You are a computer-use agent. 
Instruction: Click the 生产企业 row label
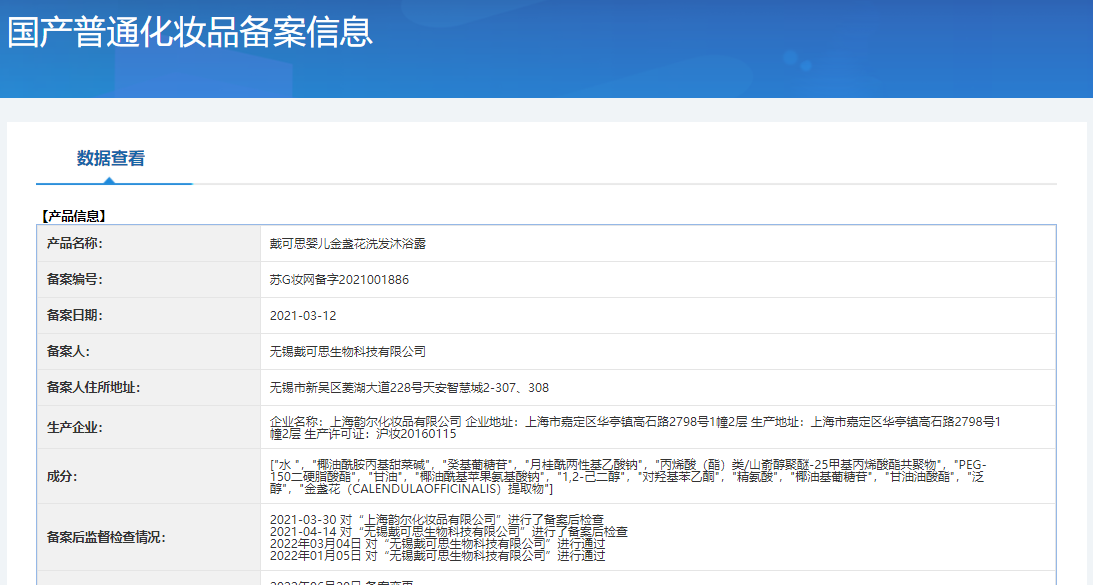point(75,428)
